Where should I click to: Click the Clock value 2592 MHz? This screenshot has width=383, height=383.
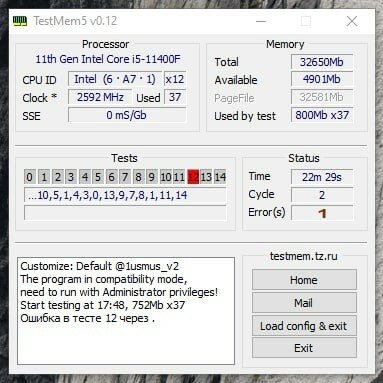click(101, 97)
